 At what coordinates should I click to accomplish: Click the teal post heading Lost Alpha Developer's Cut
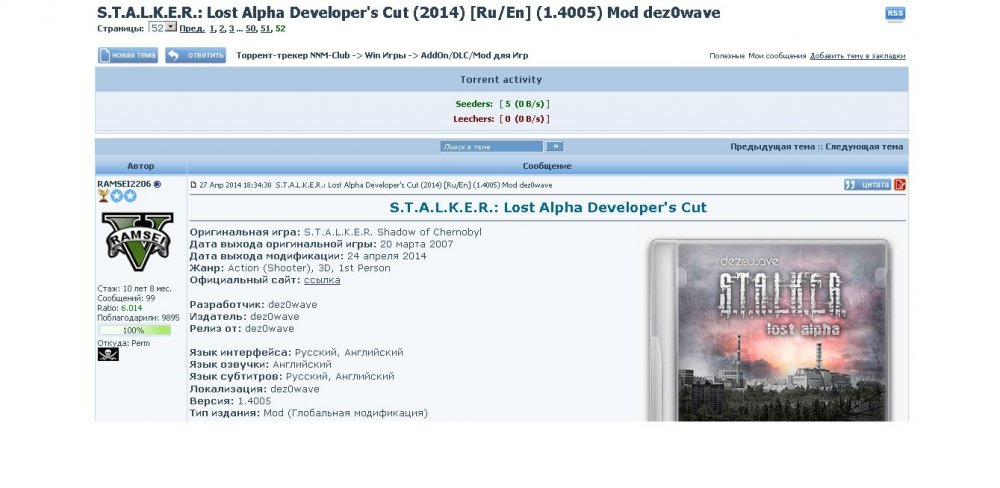[x=548, y=207]
